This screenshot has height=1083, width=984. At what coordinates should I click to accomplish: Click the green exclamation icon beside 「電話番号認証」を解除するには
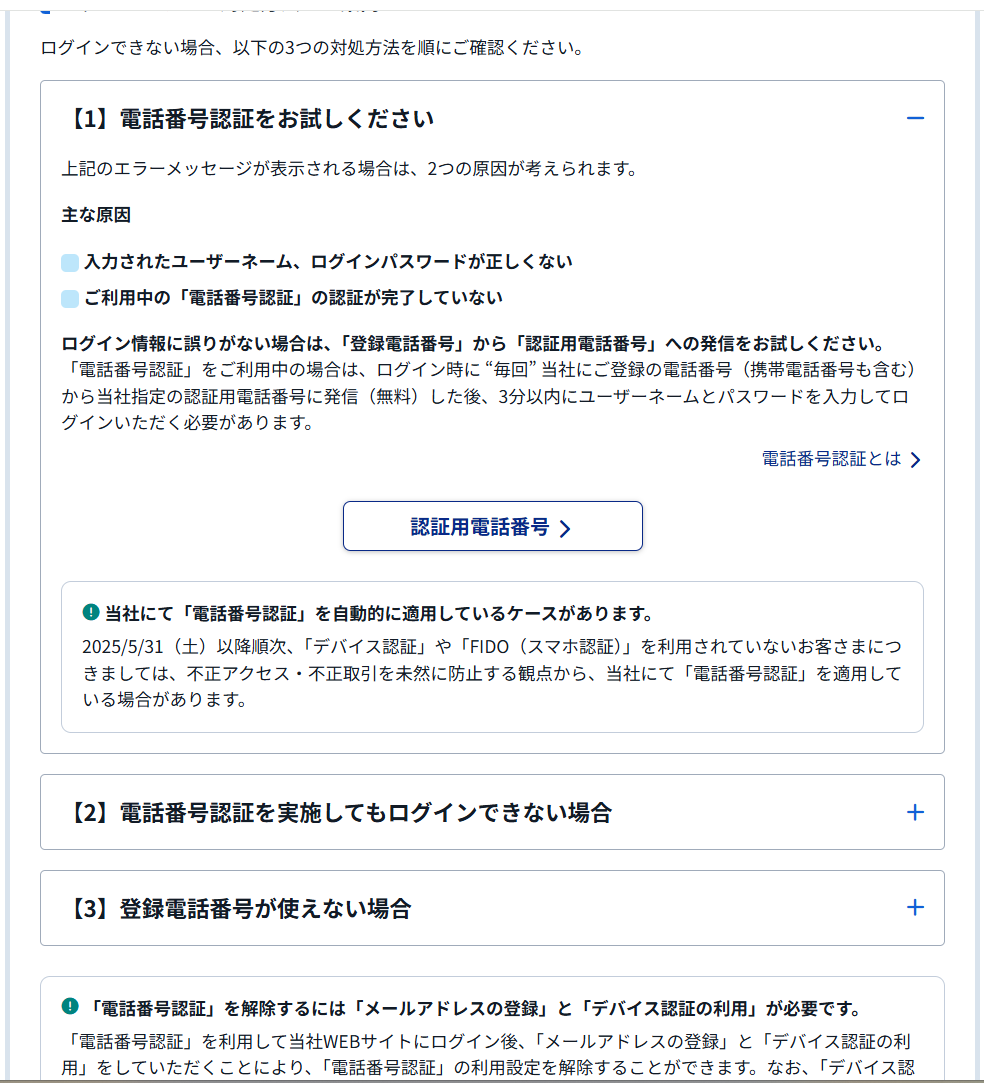click(x=70, y=1006)
